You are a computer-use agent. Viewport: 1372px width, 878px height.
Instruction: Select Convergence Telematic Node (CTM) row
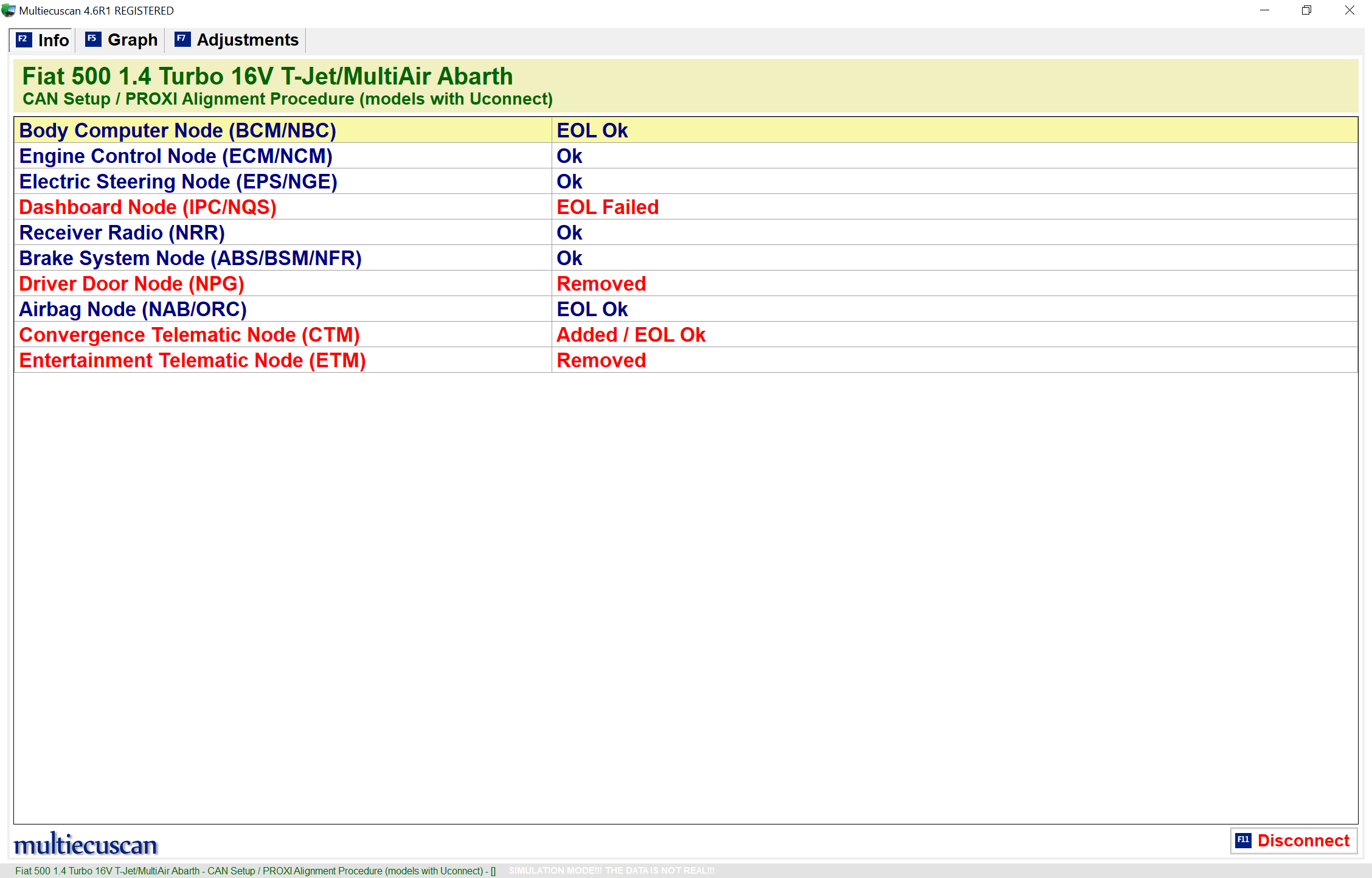click(x=686, y=334)
